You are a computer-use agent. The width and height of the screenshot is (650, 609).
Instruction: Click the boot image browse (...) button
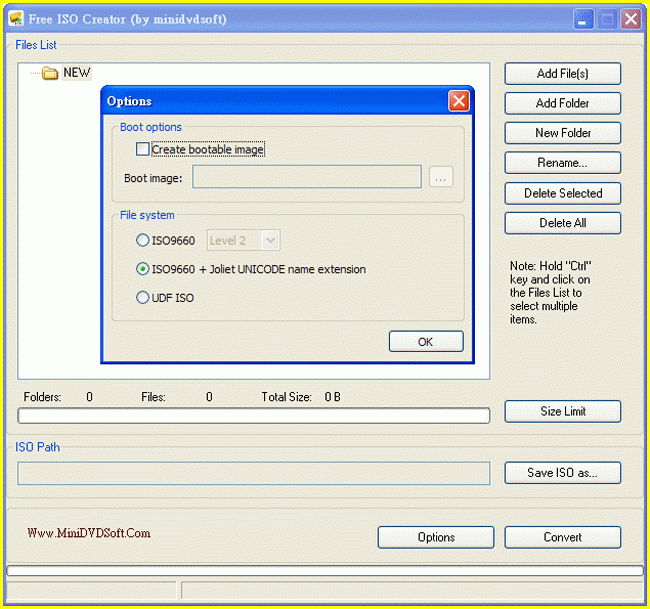pyautogui.click(x=441, y=178)
